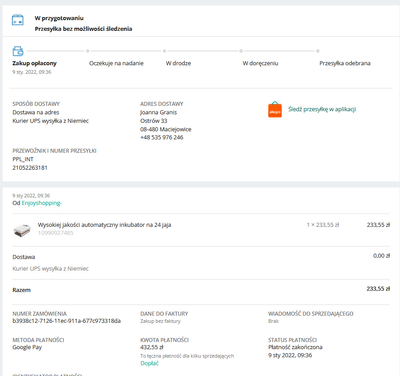
Task: Click postal line 08-480 Maciejowice
Action: click(x=166, y=129)
